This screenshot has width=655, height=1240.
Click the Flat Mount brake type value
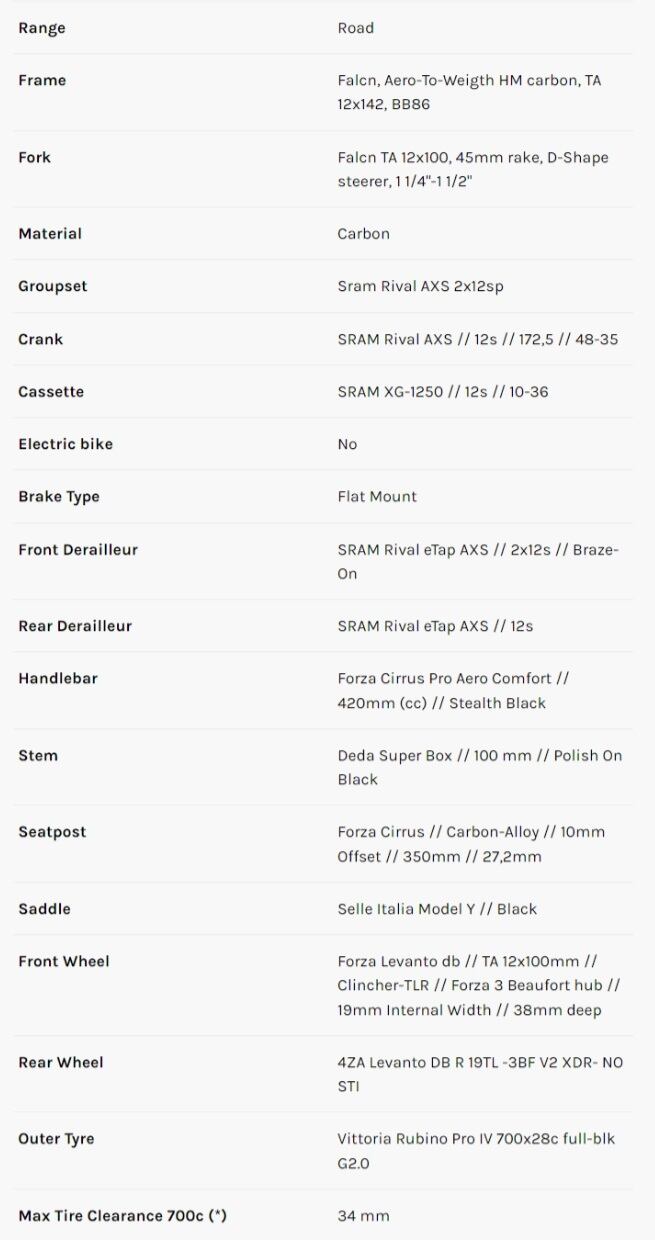pos(377,497)
